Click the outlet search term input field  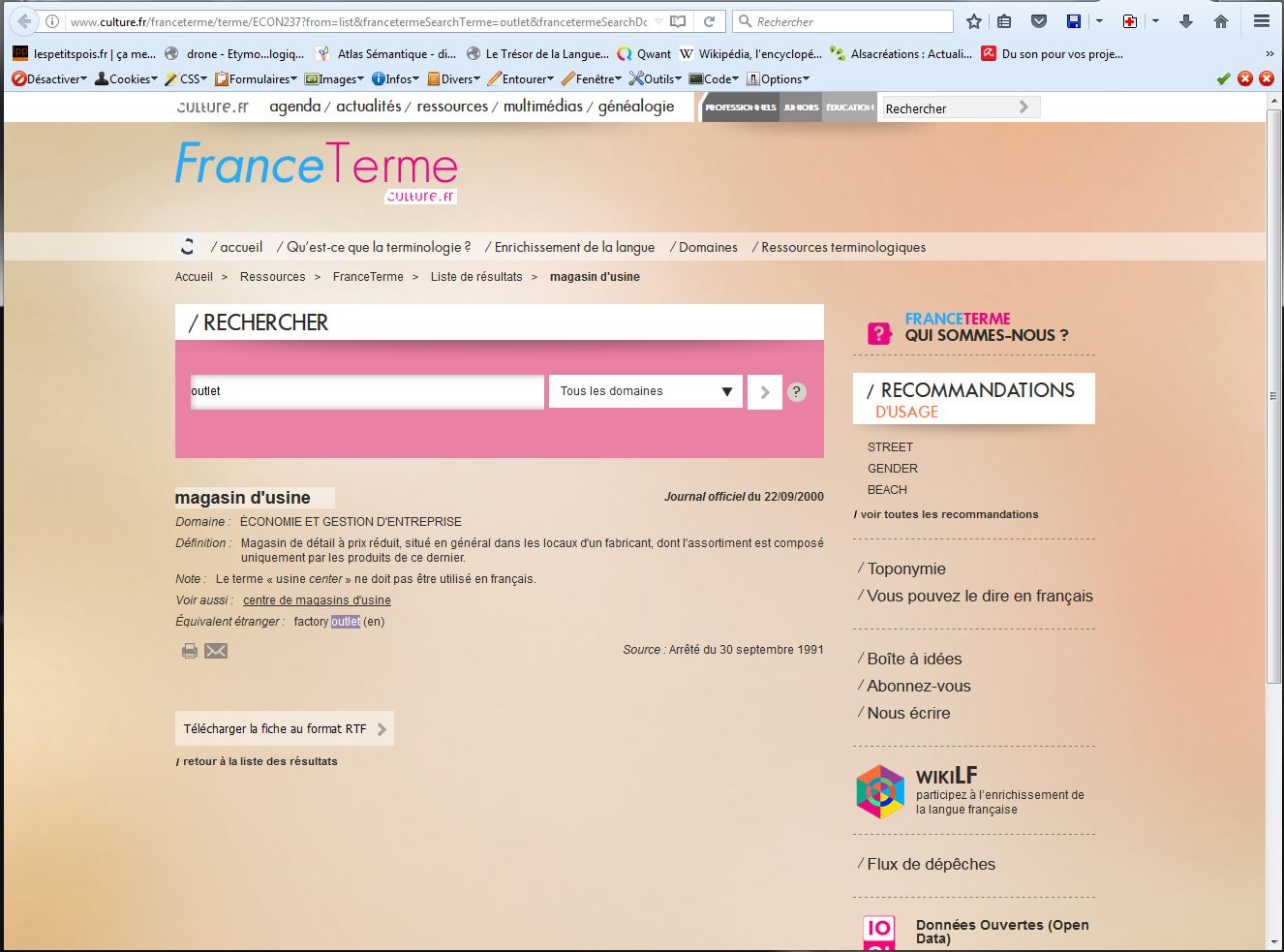point(367,391)
